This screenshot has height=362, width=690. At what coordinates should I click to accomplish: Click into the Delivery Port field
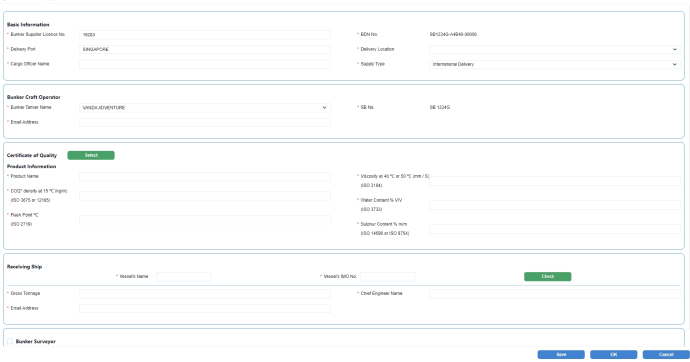(205, 49)
